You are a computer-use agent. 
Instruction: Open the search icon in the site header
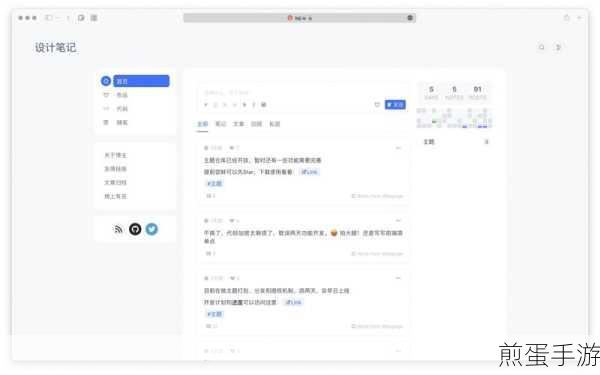tap(541, 47)
